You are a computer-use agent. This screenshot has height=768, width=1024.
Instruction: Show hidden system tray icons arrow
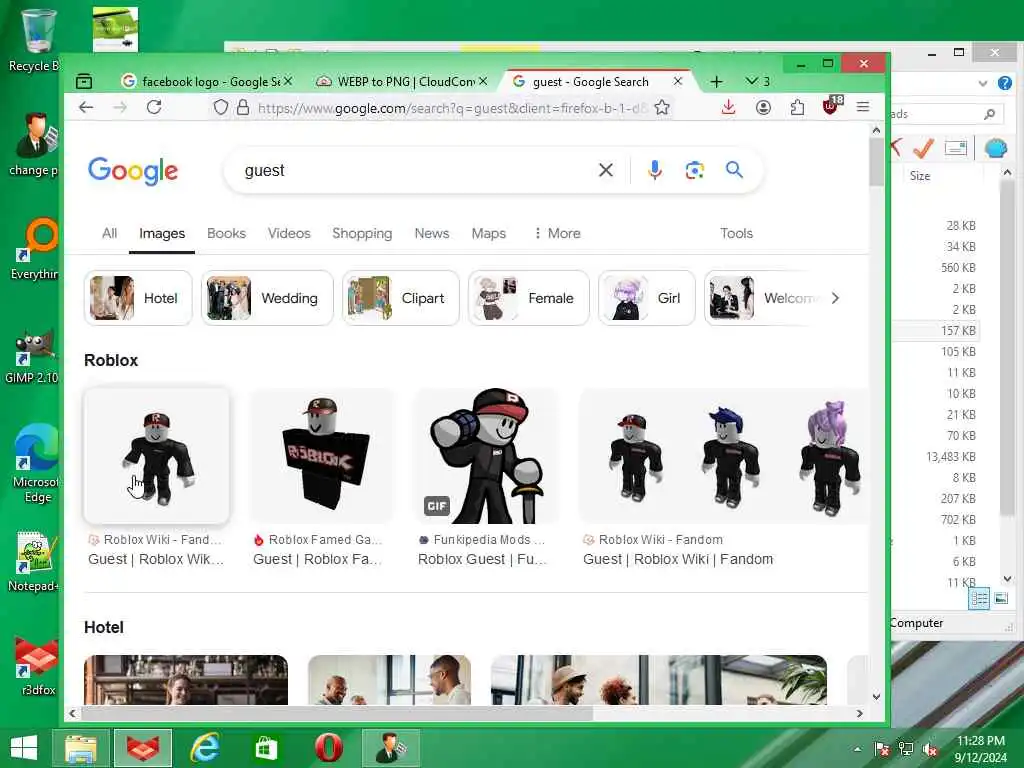pyautogui.click(x=857, y=749)
